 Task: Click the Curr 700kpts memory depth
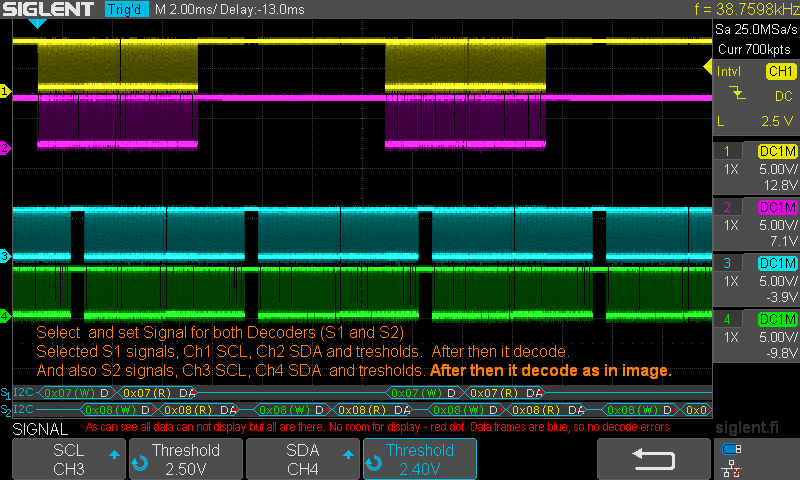[754, 49]
